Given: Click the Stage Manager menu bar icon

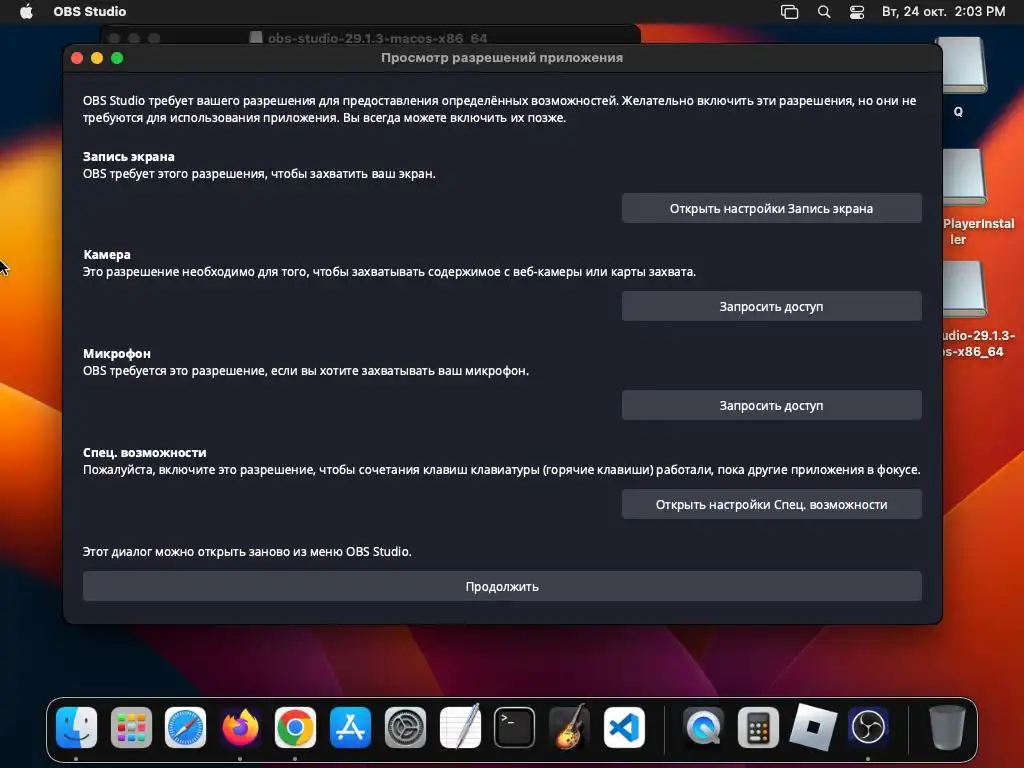Looking at the screenshot, I should click(x=790, y=12).
